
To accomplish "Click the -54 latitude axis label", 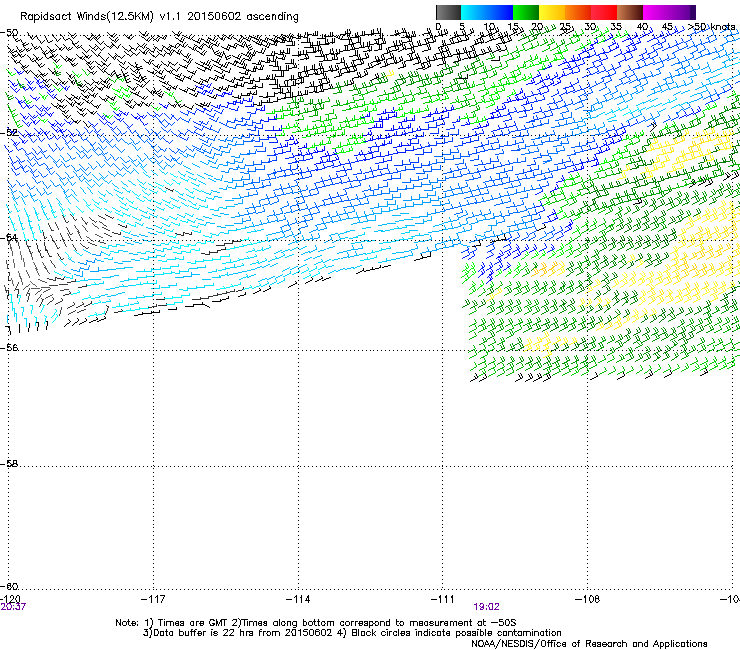I will click(9, 237).
